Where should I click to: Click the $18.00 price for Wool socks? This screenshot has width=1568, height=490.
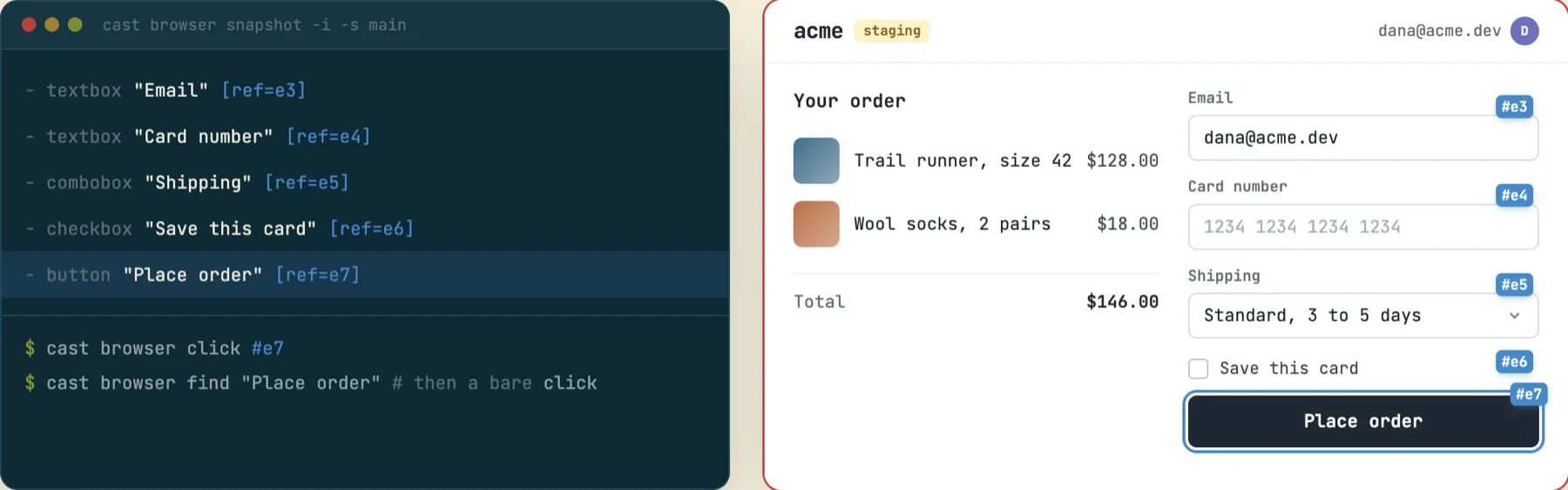1127,224
